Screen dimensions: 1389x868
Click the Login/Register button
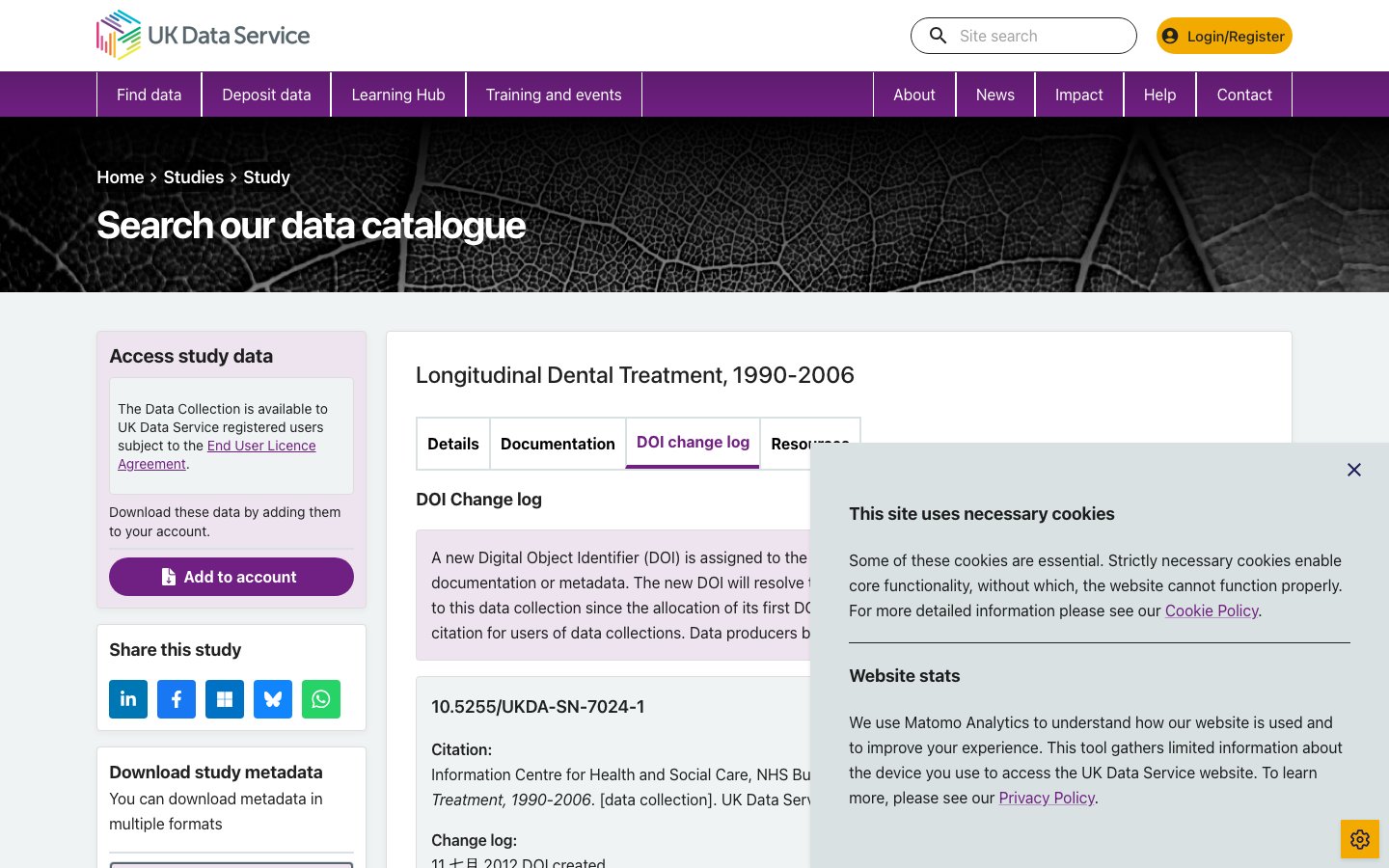[1224, 36]
